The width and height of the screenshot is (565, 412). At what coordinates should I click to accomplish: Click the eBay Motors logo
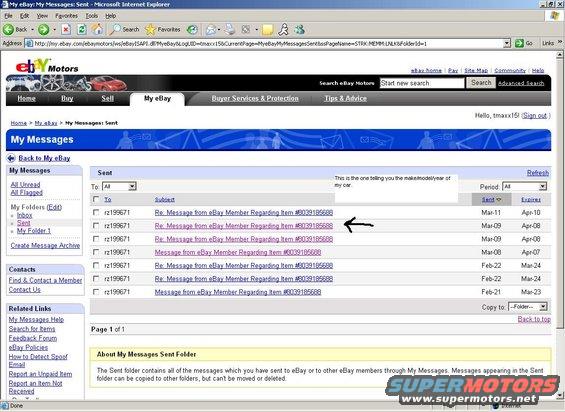(47, 66)
